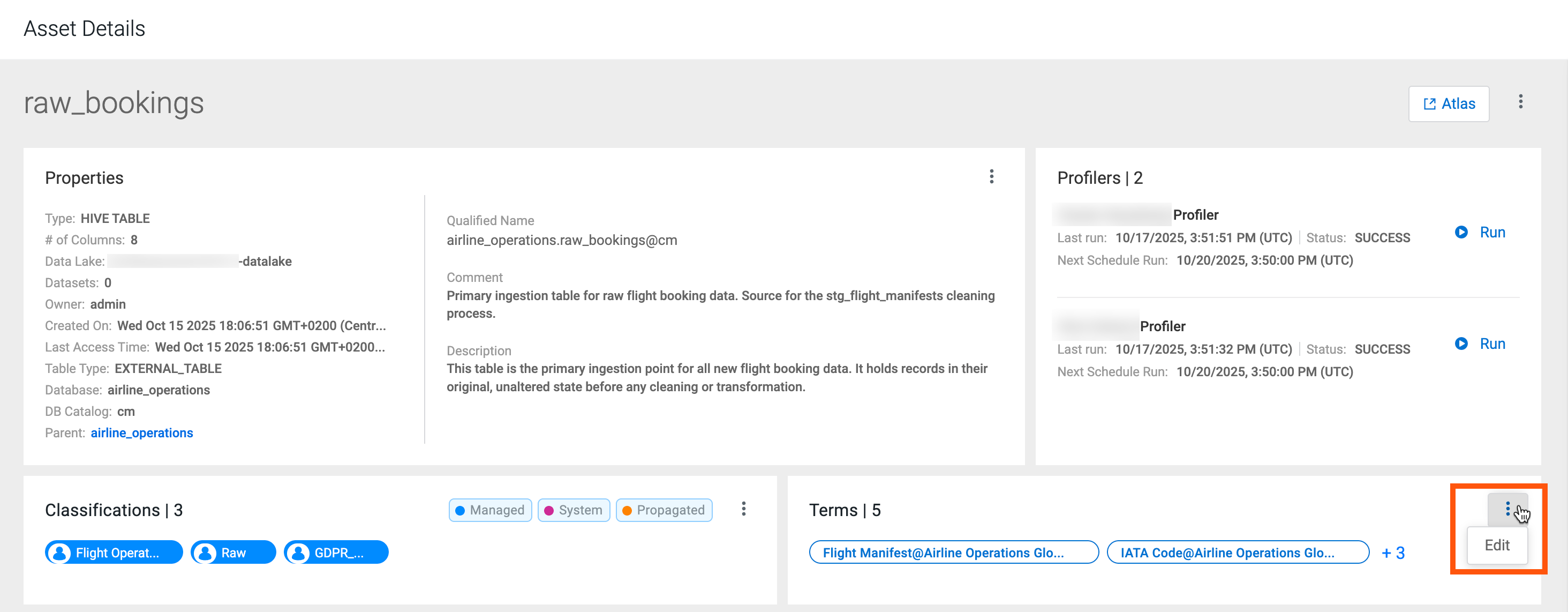Expand the +3 additional terms
Screen dimensions: 1568x612
(x=1393, y=553)
